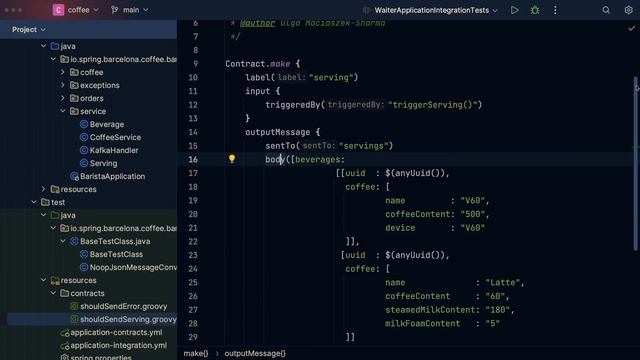This screenshot has height=360, width=640.
Task: Click the green inspection checkmark in editor
Action: click(631, 29)
